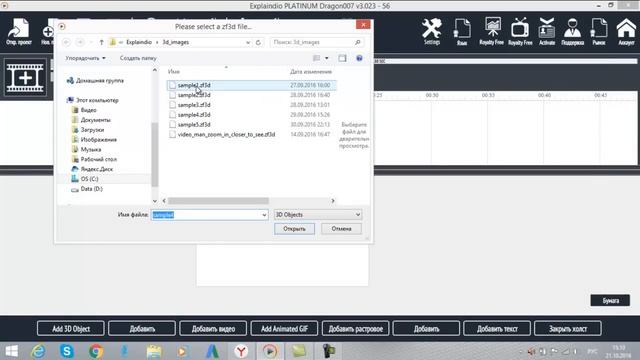Image resolution: width=640 pixels, height=360 pixels.
Task: Click the Add 3D Object button
Action: click(x=71, y=329)
